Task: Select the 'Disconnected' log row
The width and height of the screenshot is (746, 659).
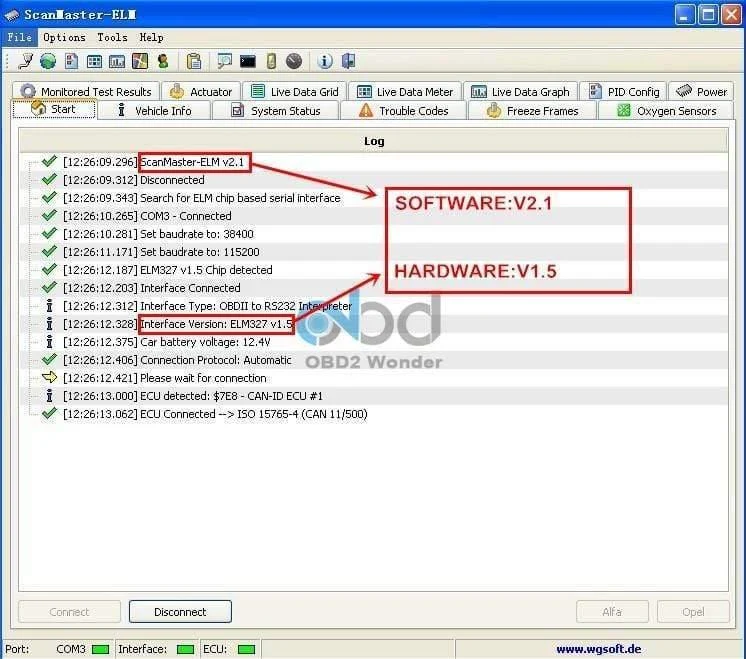Action: (x=374, y=180)
